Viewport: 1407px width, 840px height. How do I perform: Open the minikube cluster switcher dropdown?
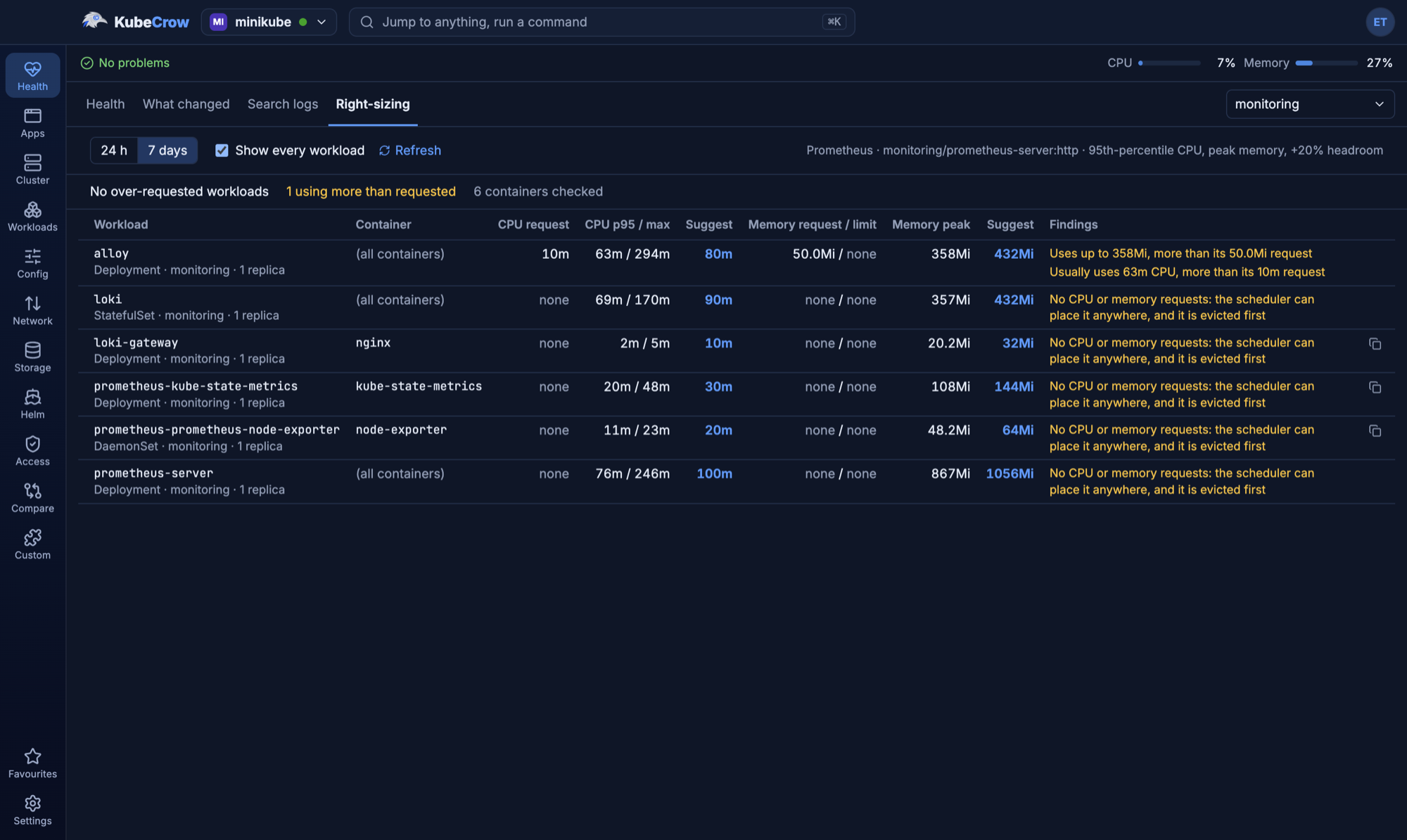click(269, 22)
